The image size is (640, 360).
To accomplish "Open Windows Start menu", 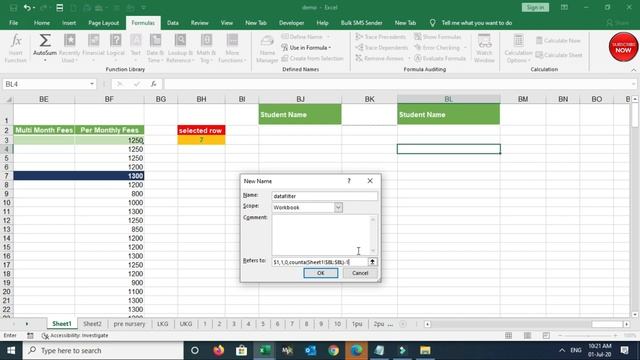I will pyautogui.click(x=11, y=351).
